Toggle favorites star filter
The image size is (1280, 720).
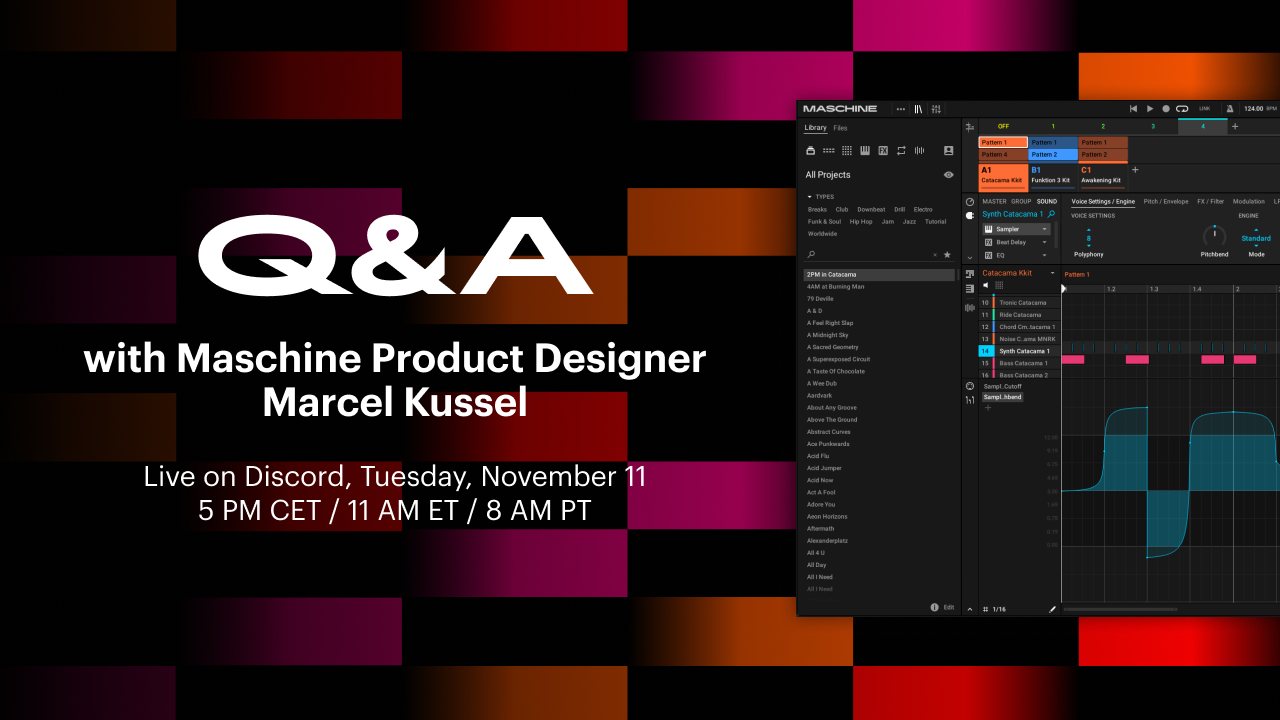[948, 255]
